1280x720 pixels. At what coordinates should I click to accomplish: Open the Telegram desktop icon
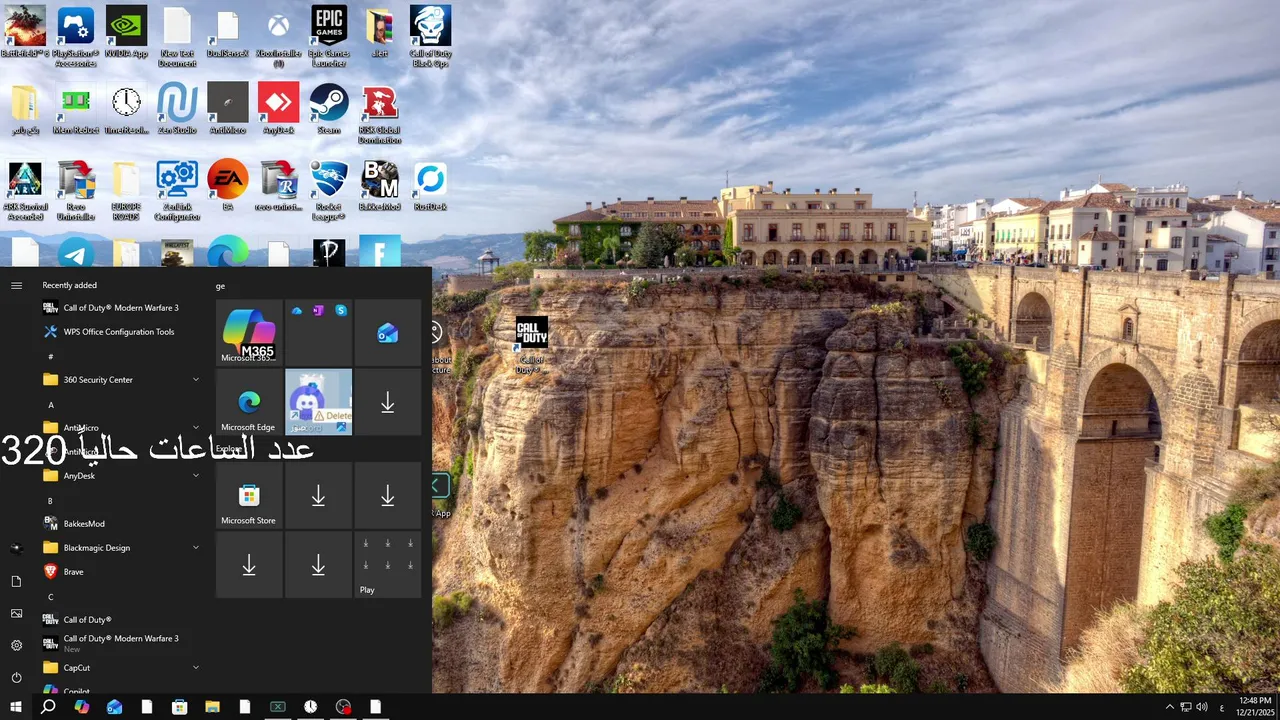point(76,252)
